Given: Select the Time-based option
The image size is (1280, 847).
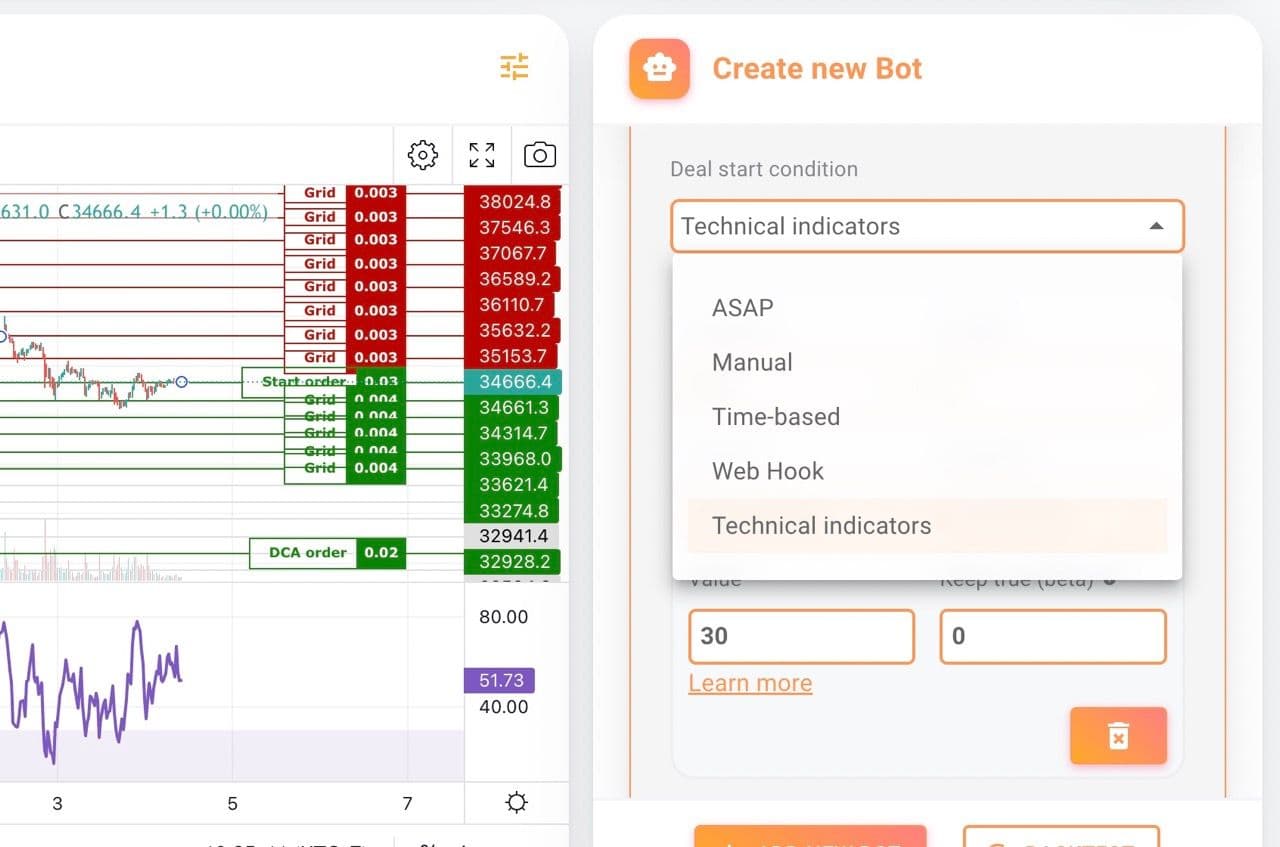Looking at the screenshot, I should 775,417.
